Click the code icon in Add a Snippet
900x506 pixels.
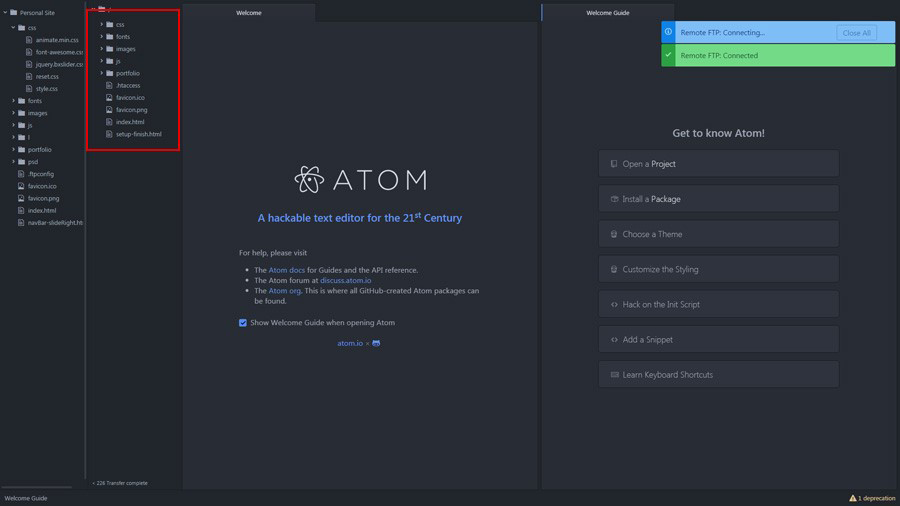614,340
